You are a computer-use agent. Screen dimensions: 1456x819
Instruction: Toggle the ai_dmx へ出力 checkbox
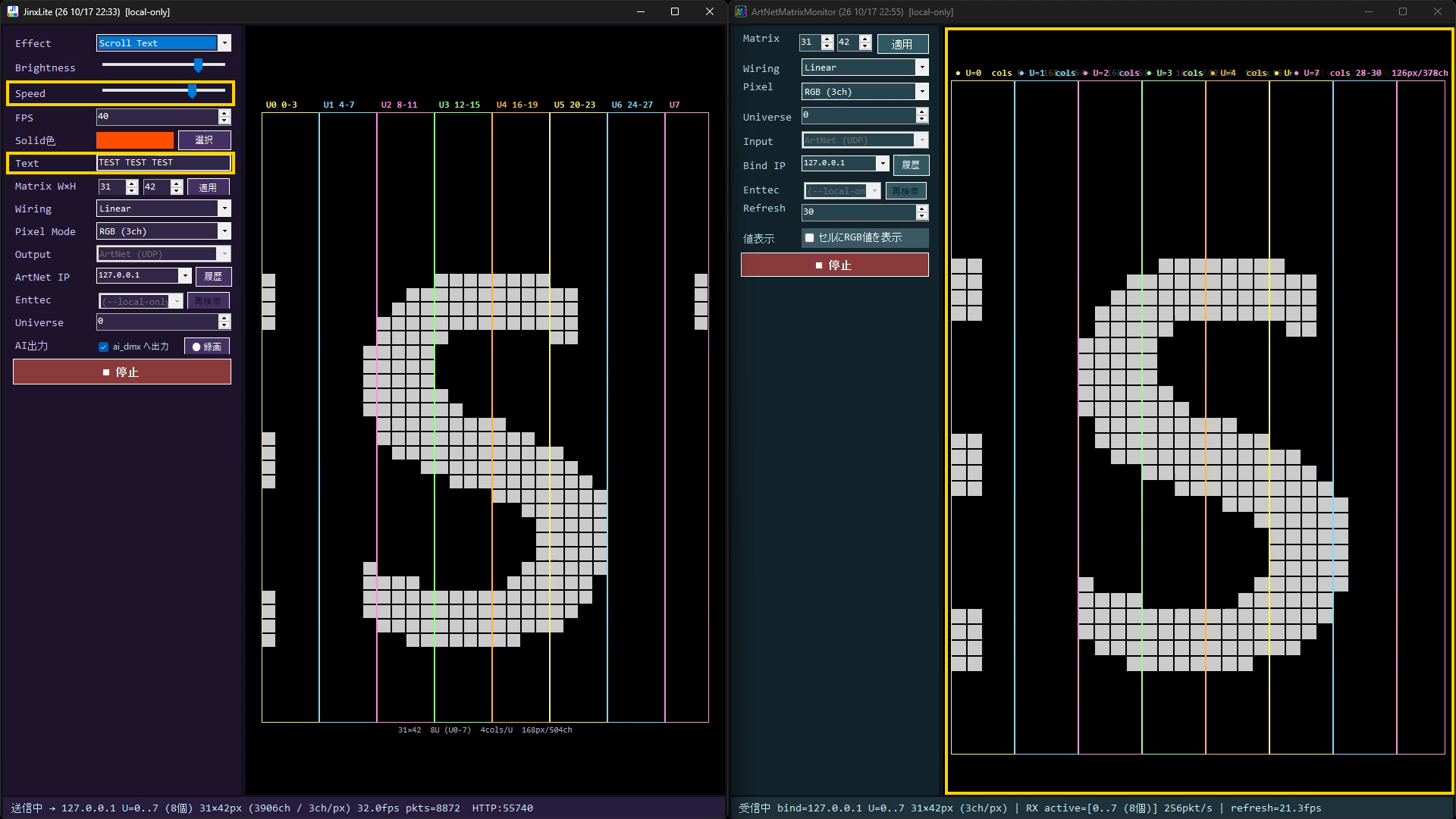pyautogui.click(x=104, y=347)
